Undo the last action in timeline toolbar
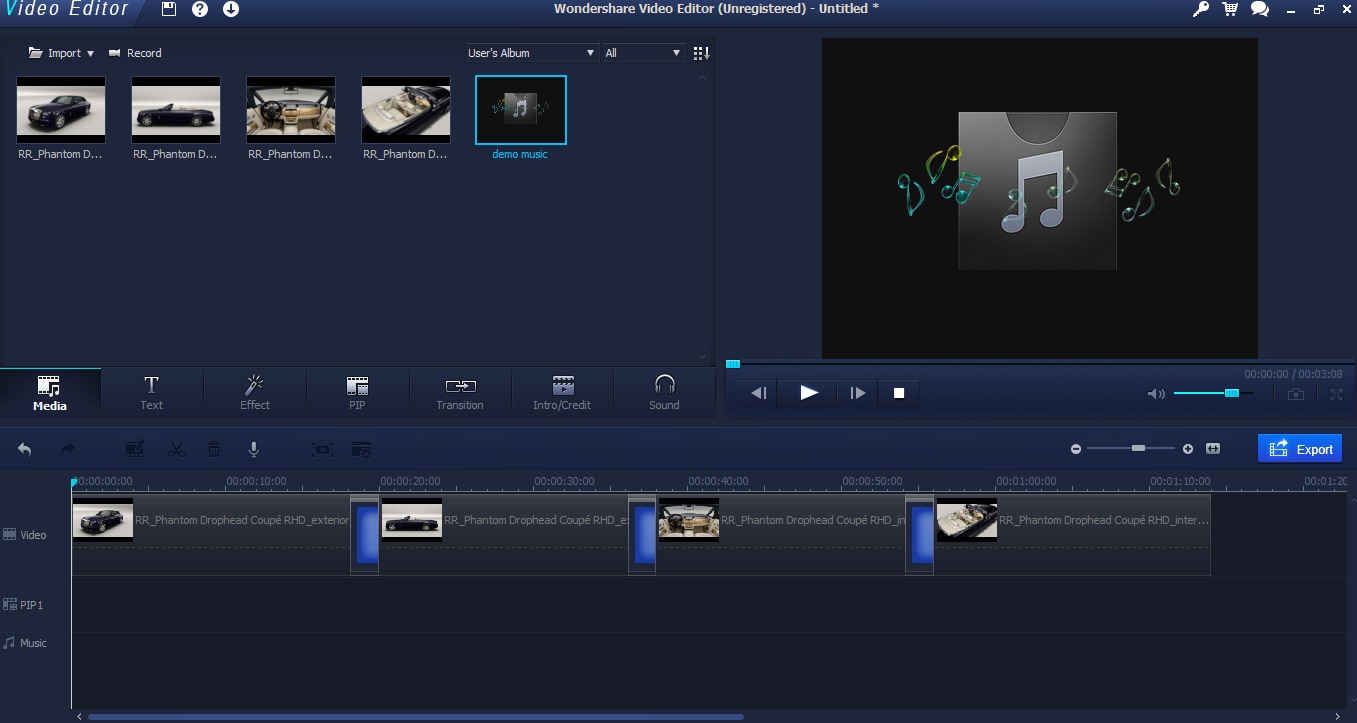The width and height of the screenshot is (1357, 723). 24,450
